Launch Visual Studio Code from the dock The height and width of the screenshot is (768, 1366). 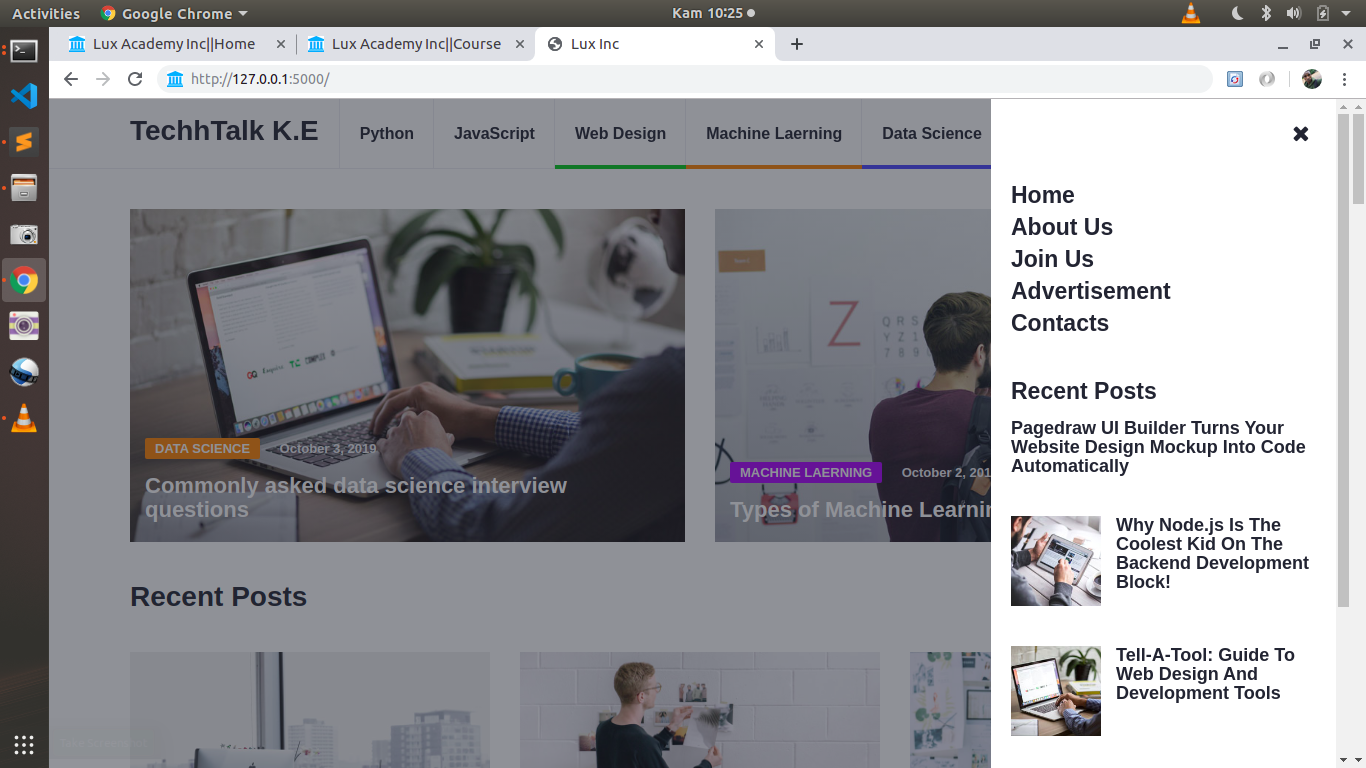click(24, 96)
